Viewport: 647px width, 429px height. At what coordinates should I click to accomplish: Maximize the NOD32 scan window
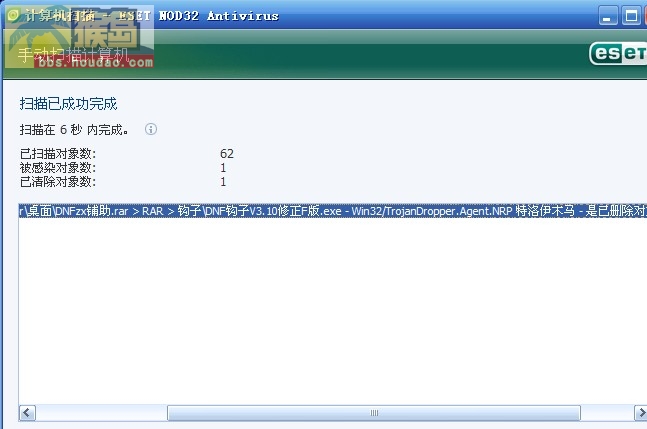click(x=631, y=16)
